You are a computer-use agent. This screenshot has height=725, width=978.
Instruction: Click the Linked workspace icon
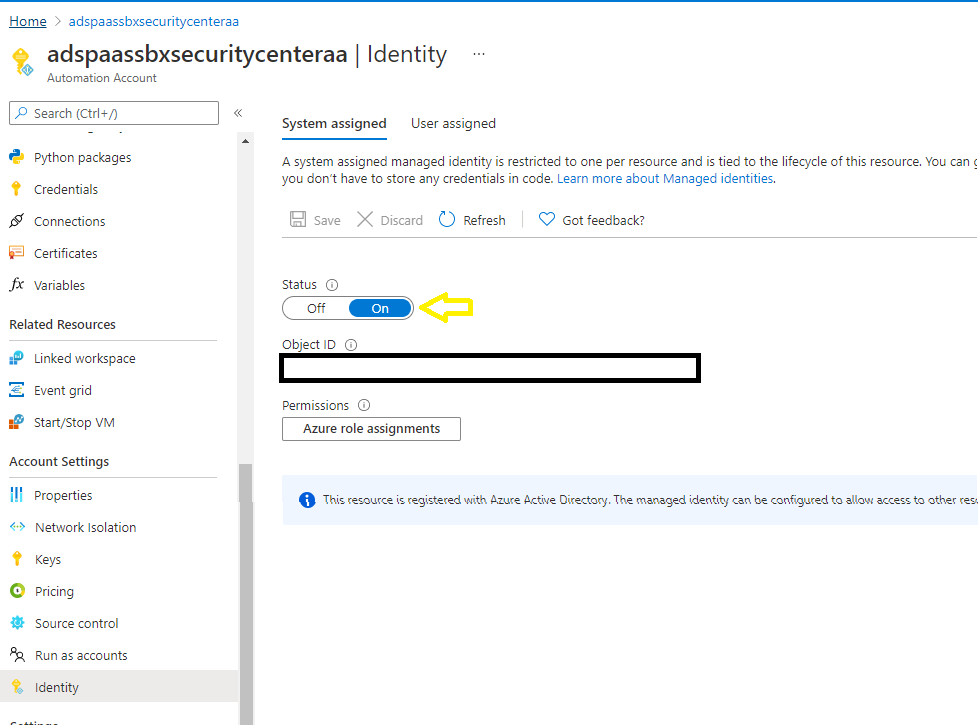click(17, 358)
